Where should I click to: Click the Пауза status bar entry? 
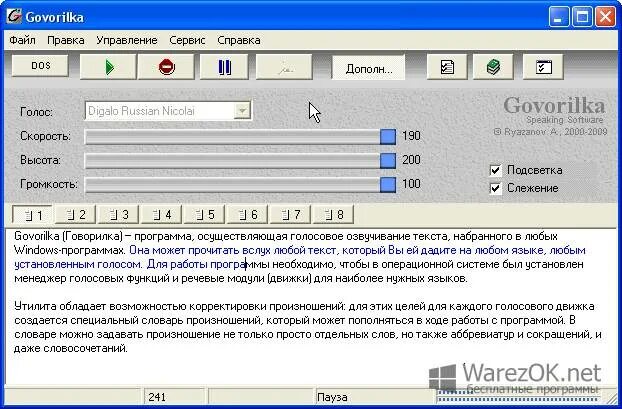[332, 397]
